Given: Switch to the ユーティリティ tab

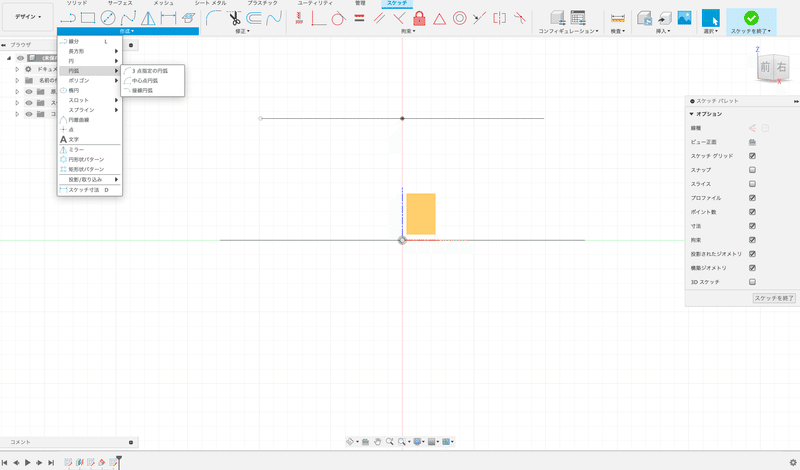Looking at the screenshot, I should click(x=315, y=3).
